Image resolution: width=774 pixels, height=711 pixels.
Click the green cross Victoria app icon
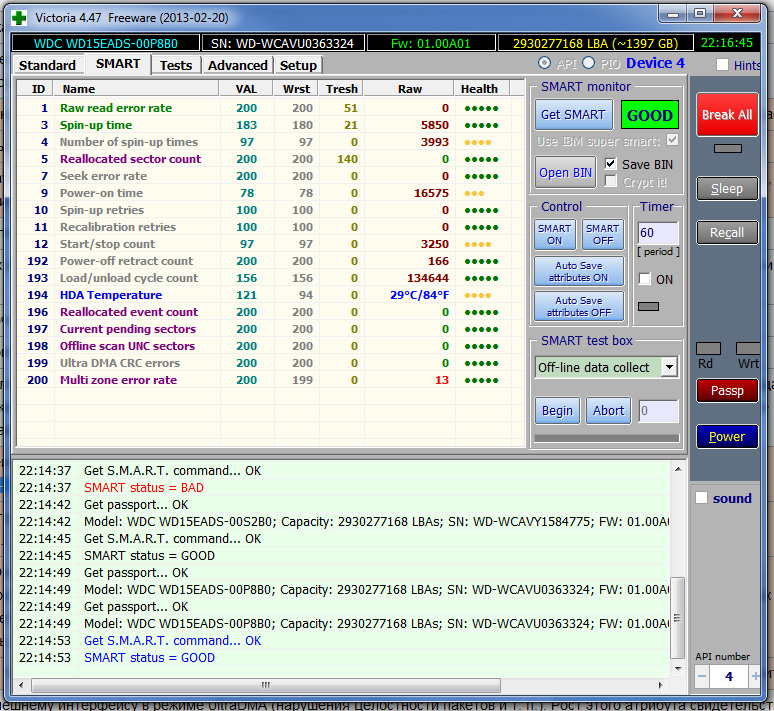(19, 16)
